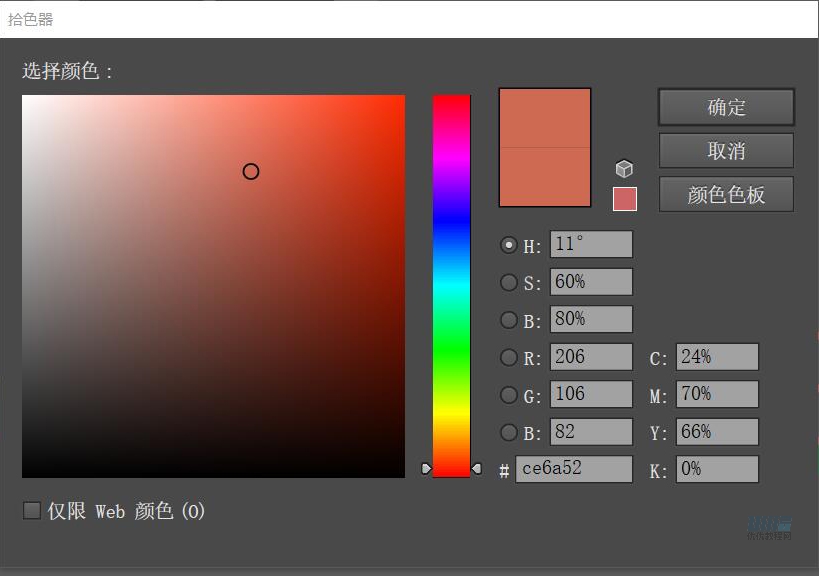Click the C cyan field showing 24%
The height and width of the screenshot is (576, 819).
tap(717, 357)
